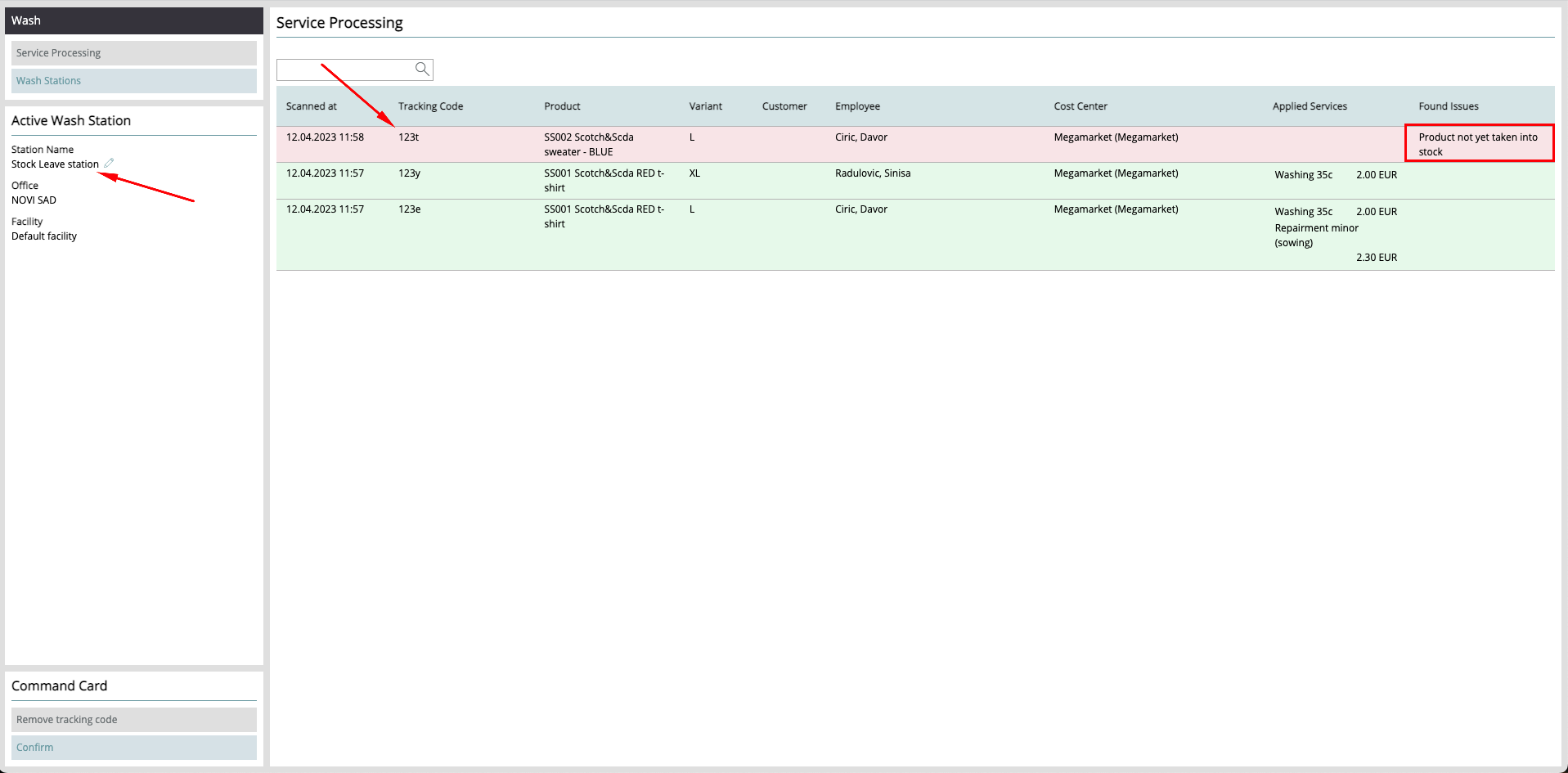
Task: Click the 'Product not yet taken into stock' issue
Action: pos(1478,144)
